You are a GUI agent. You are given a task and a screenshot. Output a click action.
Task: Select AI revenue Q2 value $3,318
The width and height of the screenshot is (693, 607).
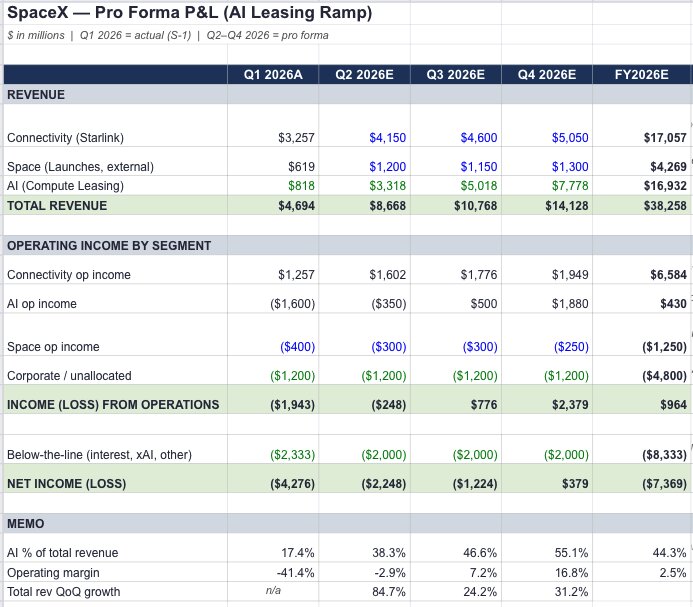pyautogui.click(x=388, y=186)
